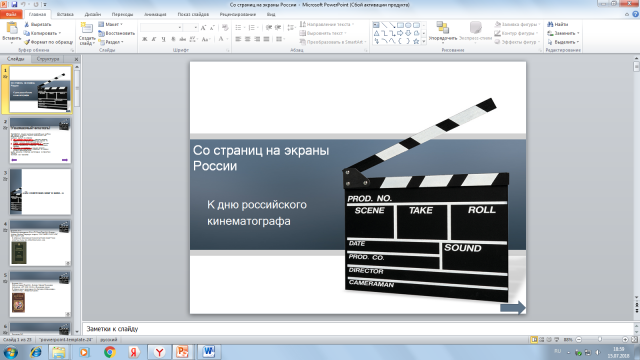This screenshot has height=360, width=640.
Task: Click the Save icon in quick access toolbar
Action: point(14,4)
